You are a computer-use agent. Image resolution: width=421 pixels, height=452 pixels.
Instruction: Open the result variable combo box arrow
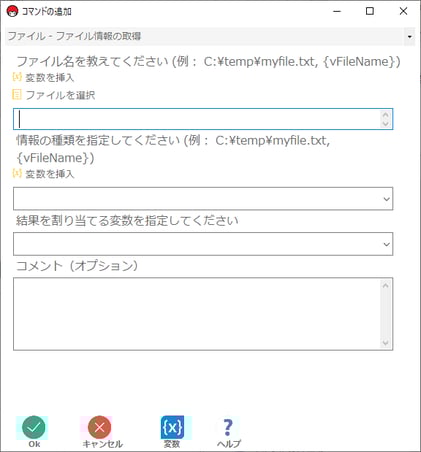point(386,244)
